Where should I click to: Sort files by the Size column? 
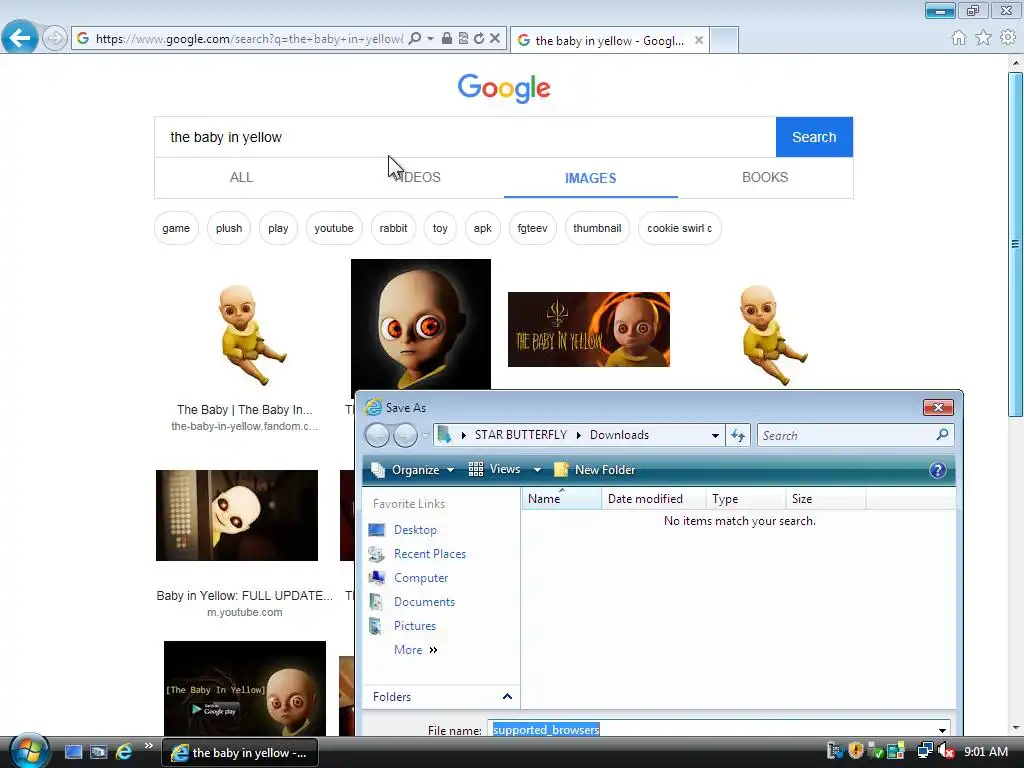click(x=825, y=499)
